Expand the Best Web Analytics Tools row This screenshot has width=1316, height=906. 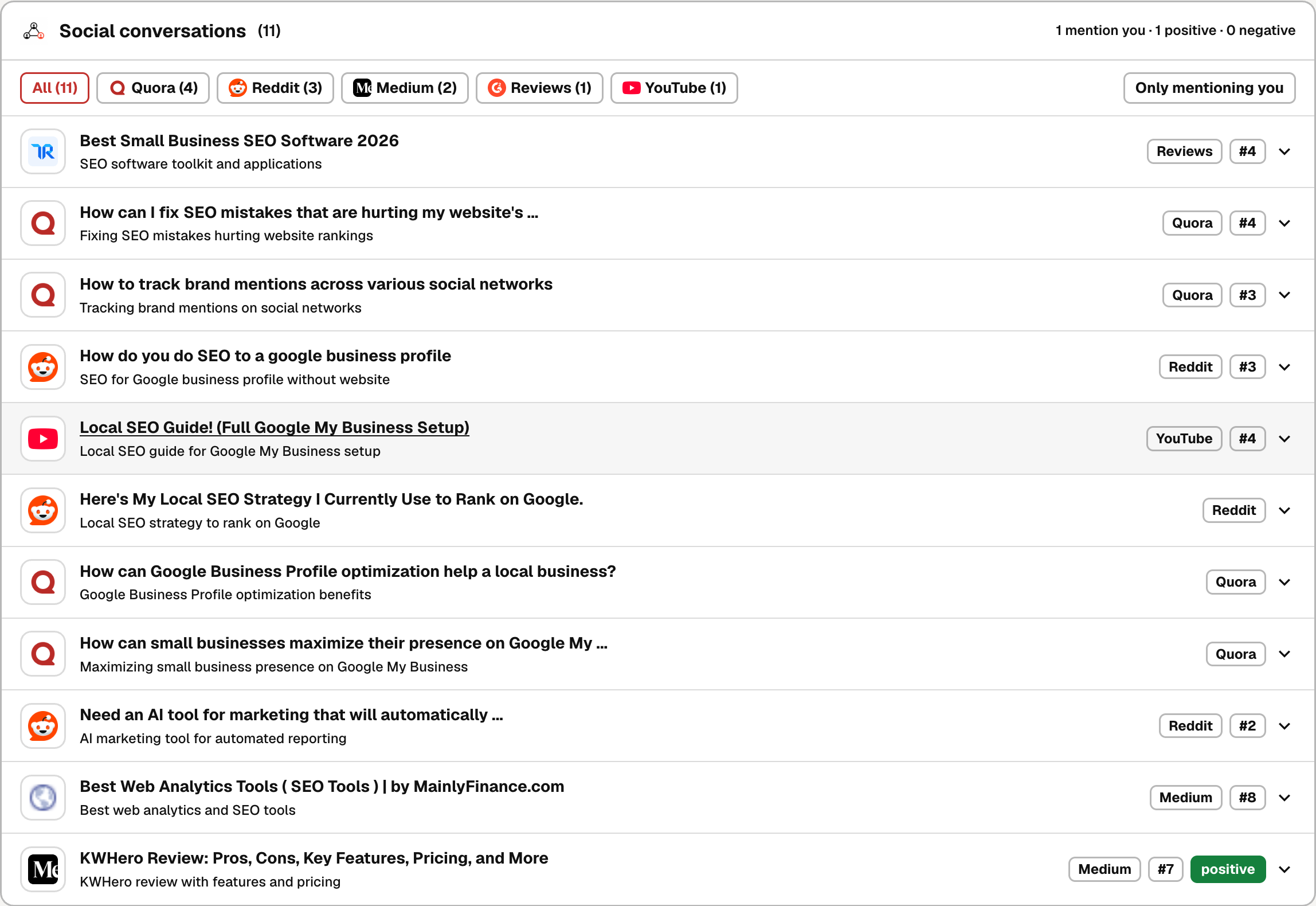1284,798
